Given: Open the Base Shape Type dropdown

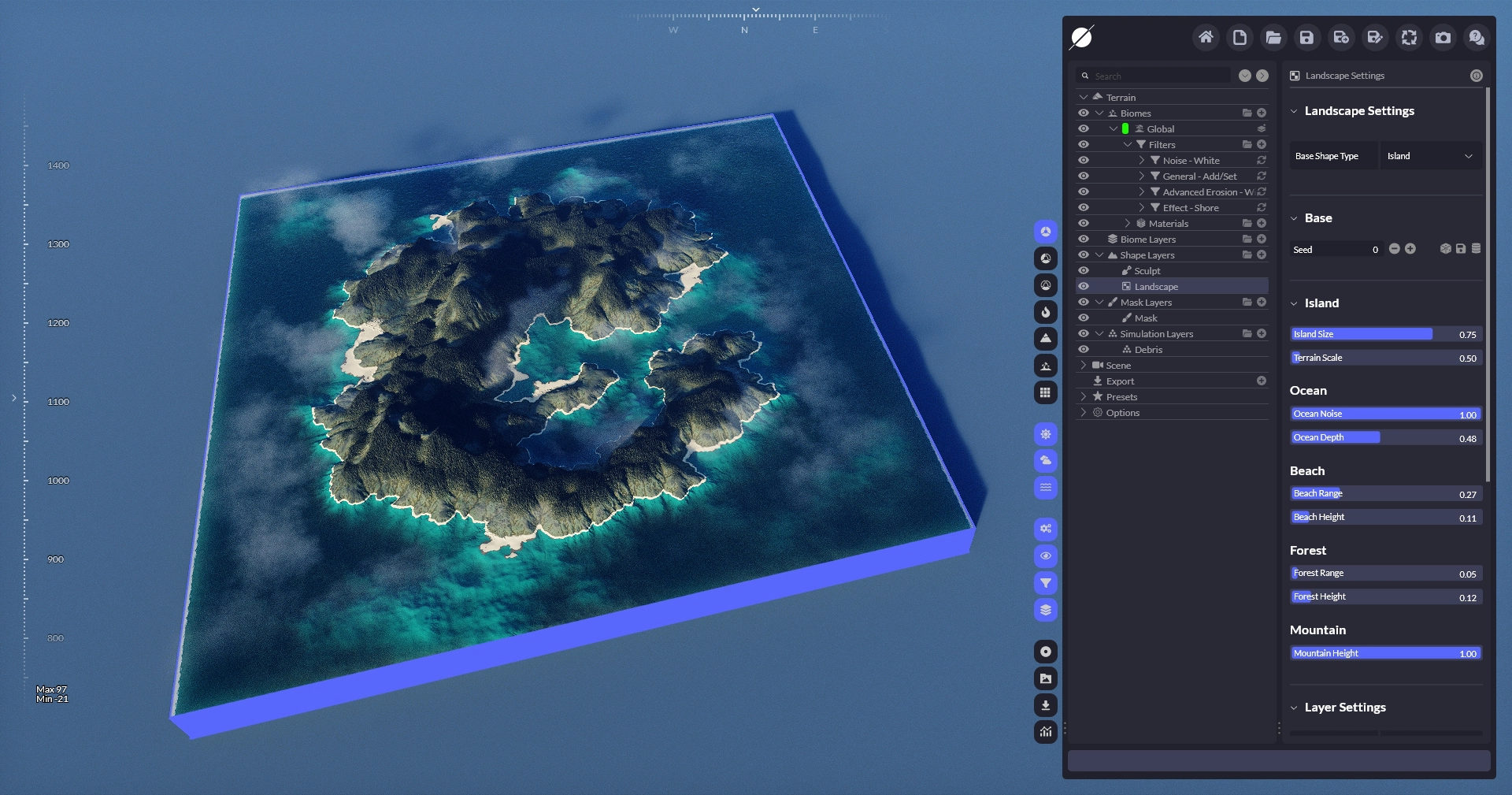Looking at the screenshot, I should click(1430, 156).
